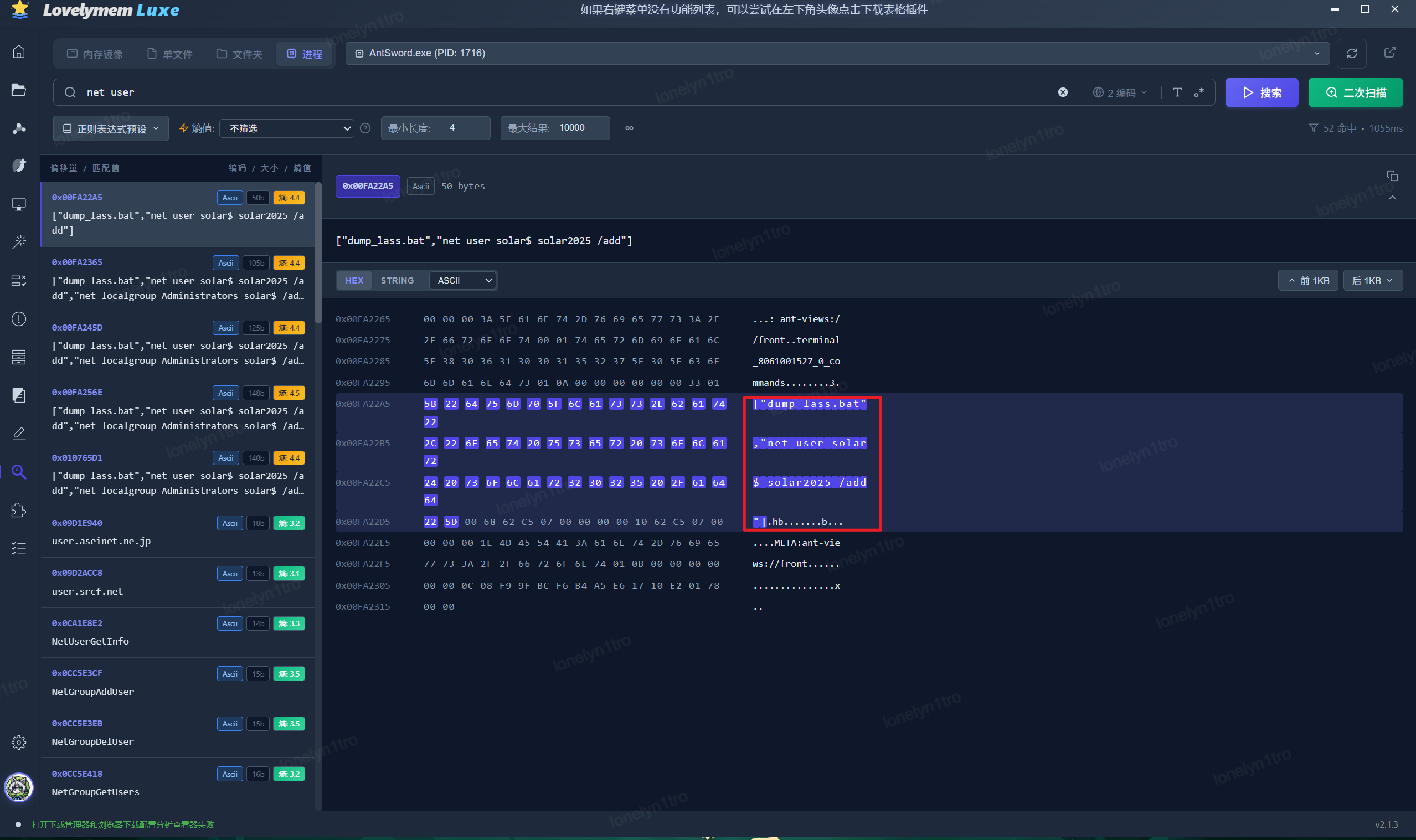Screen dimensions: 1416x840
Task: Open the ASCII encoding dropdown
Action: (463, 280)
